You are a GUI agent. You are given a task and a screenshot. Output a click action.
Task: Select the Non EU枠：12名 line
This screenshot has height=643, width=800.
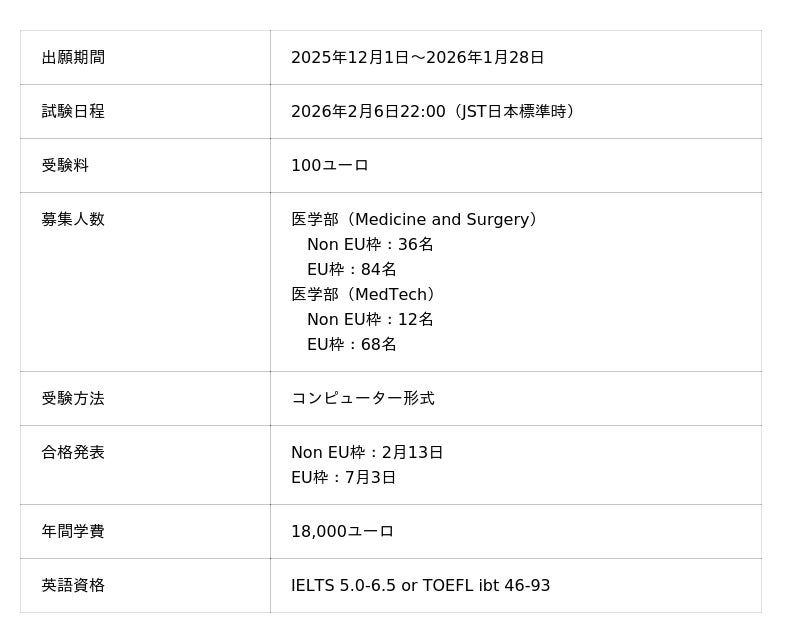[370, 320]
